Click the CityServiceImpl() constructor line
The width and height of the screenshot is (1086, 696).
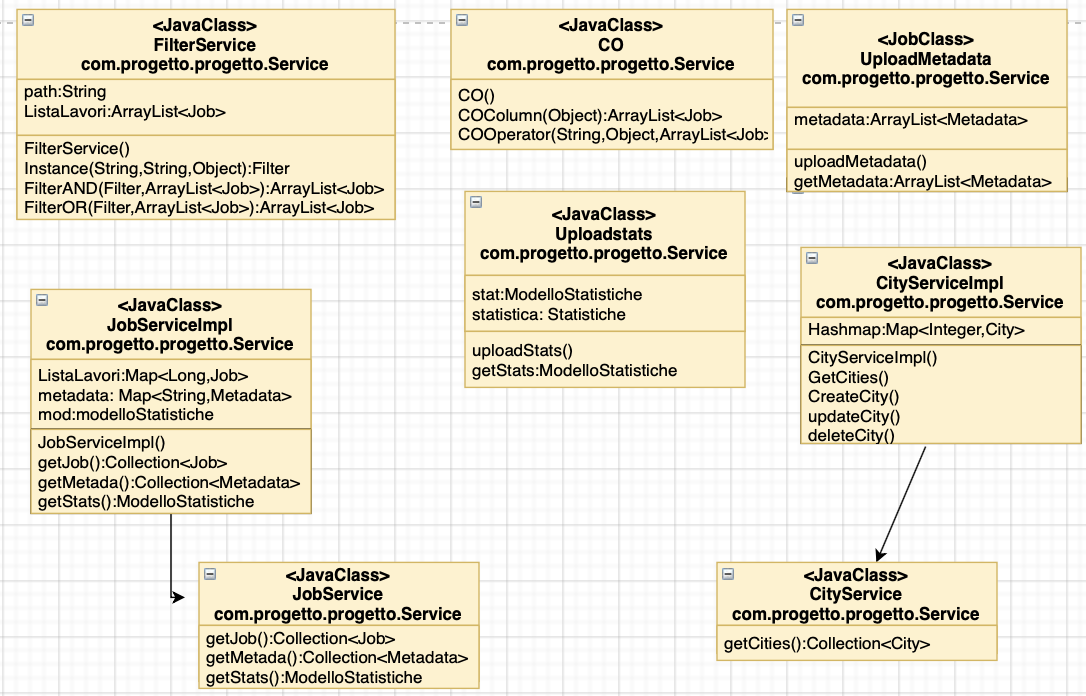[873, 357]
